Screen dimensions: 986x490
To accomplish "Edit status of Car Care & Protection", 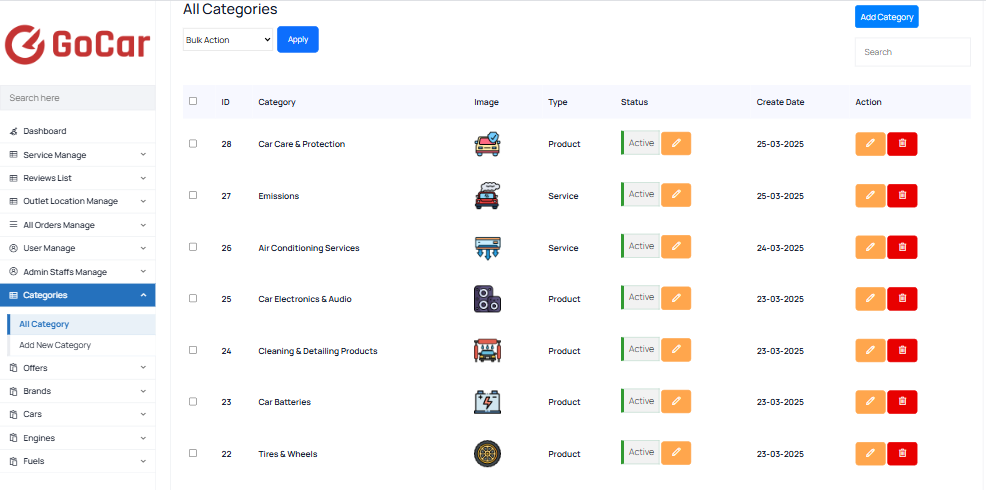I will pos(676,143).
